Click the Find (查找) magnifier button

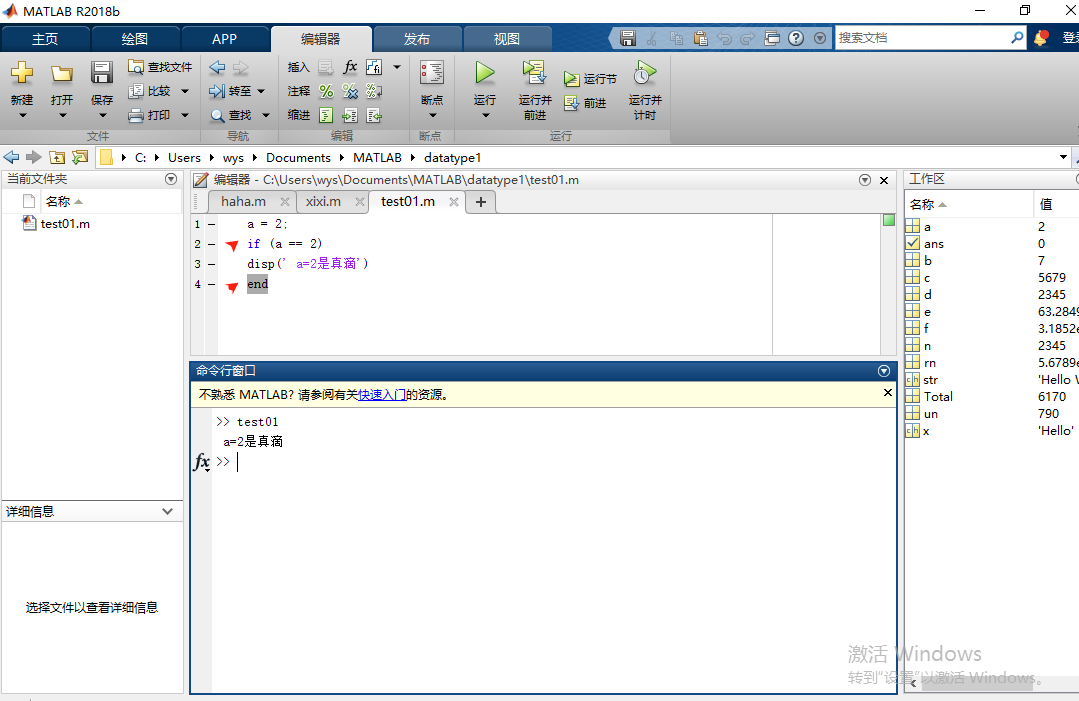coord(231,115)
